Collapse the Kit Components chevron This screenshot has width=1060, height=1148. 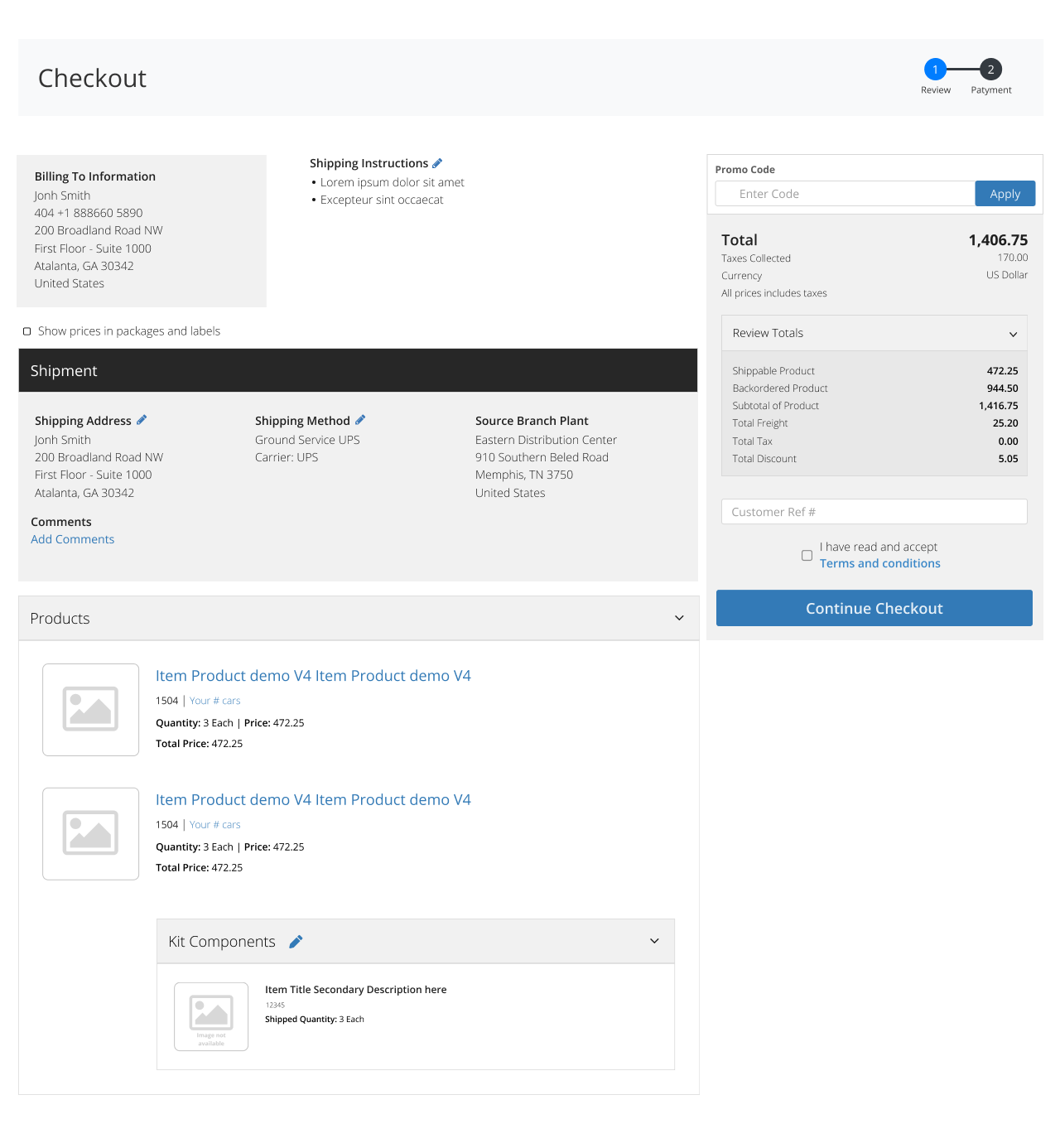click(x=654, y=941)
